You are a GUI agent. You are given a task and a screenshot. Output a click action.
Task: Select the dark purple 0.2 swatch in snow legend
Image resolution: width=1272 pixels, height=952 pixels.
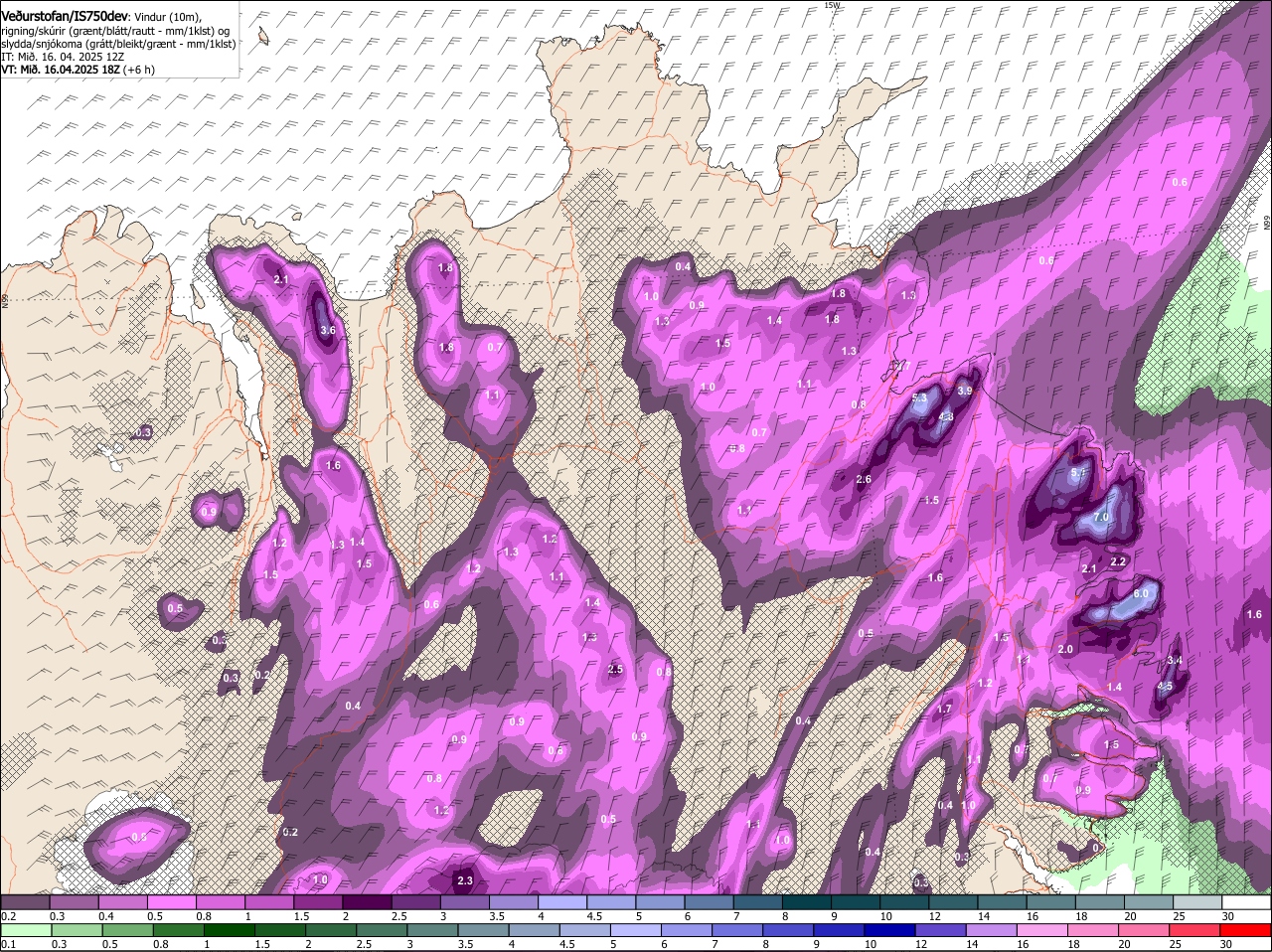click(25, 902)
